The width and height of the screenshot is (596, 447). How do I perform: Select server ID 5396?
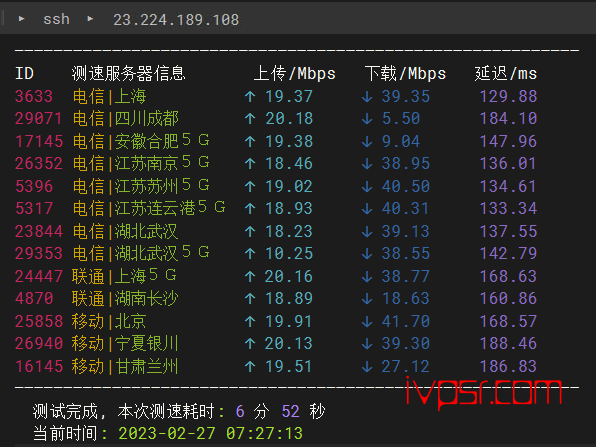[x=34, y=186]
